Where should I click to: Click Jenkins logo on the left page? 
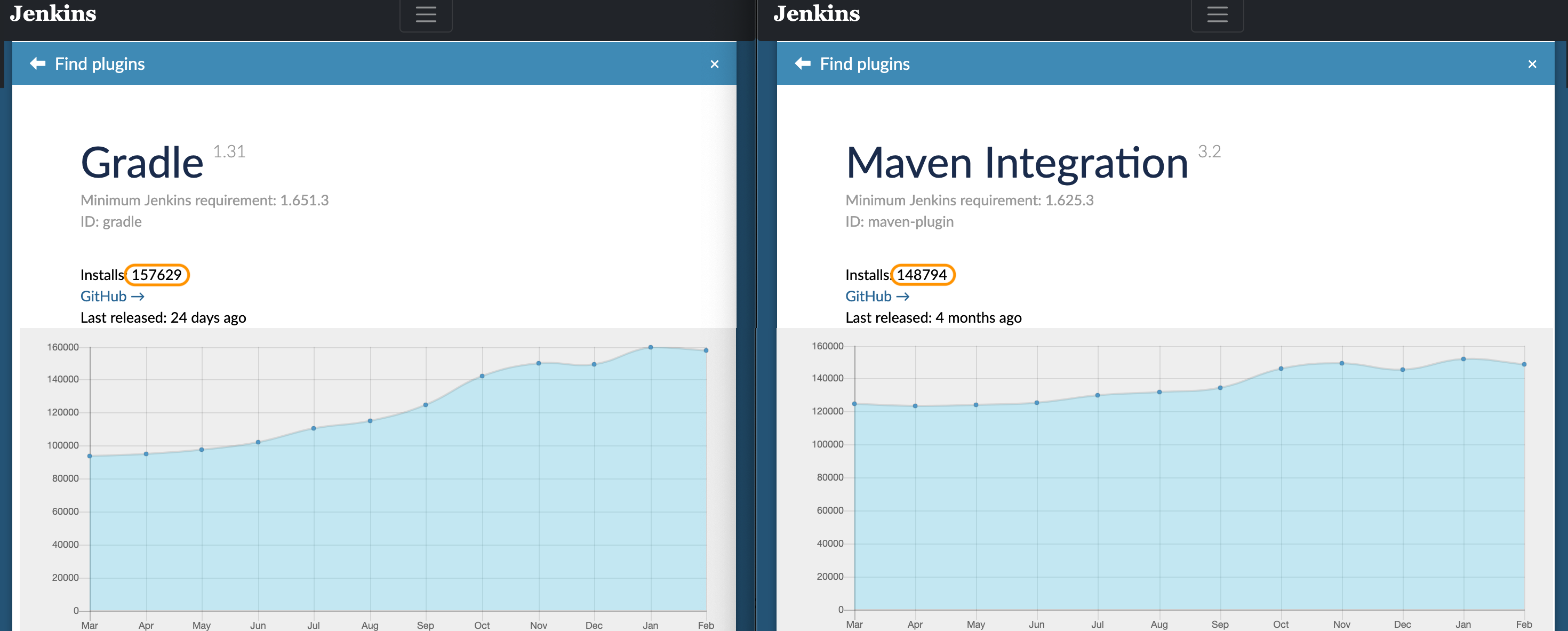point(53,13)
